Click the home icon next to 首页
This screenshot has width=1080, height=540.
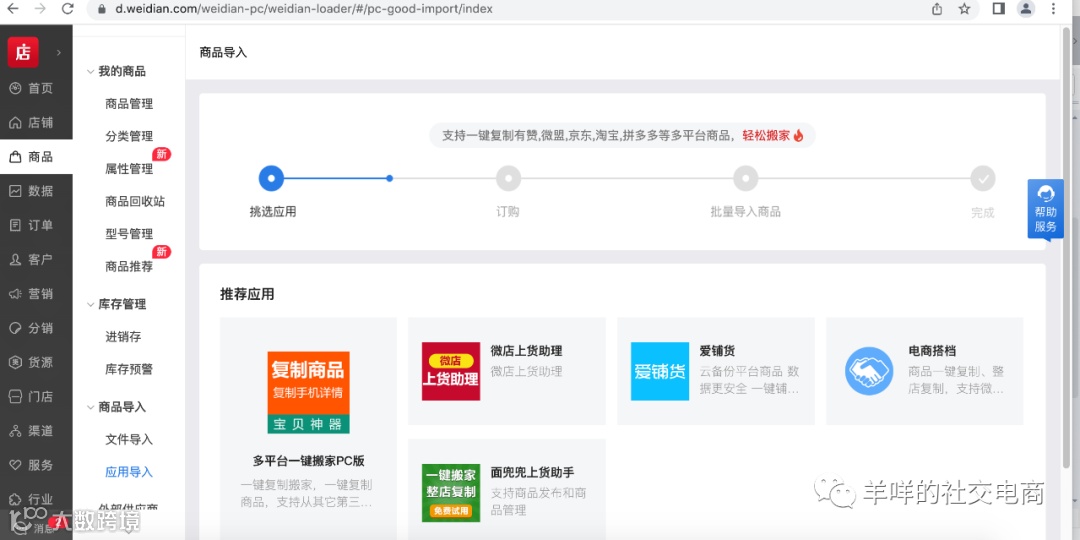point(15,88)
